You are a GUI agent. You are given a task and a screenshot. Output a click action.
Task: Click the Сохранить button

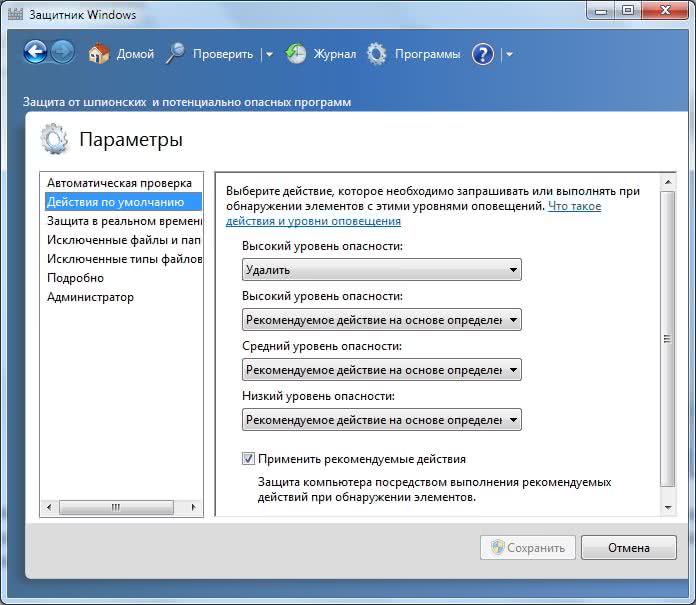pos(527,547)
